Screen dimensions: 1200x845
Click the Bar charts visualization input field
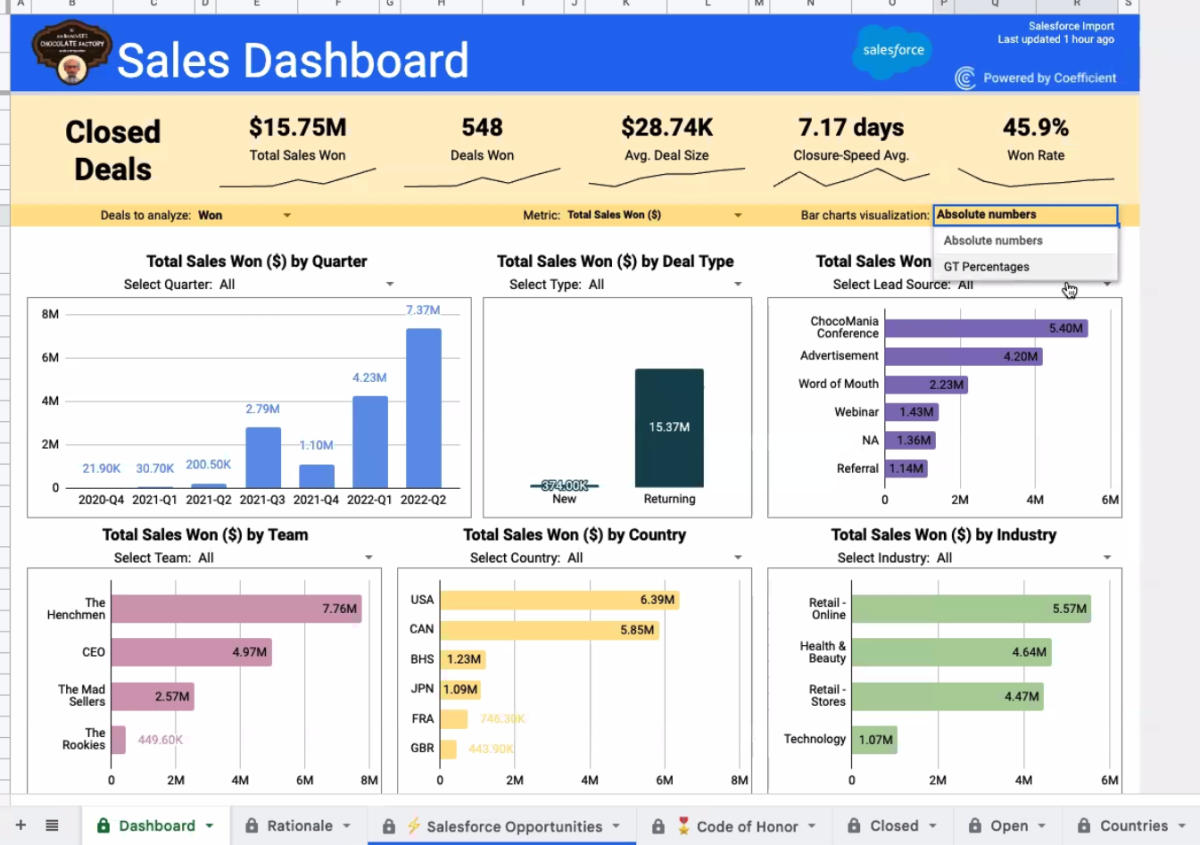click(1024, 215)
